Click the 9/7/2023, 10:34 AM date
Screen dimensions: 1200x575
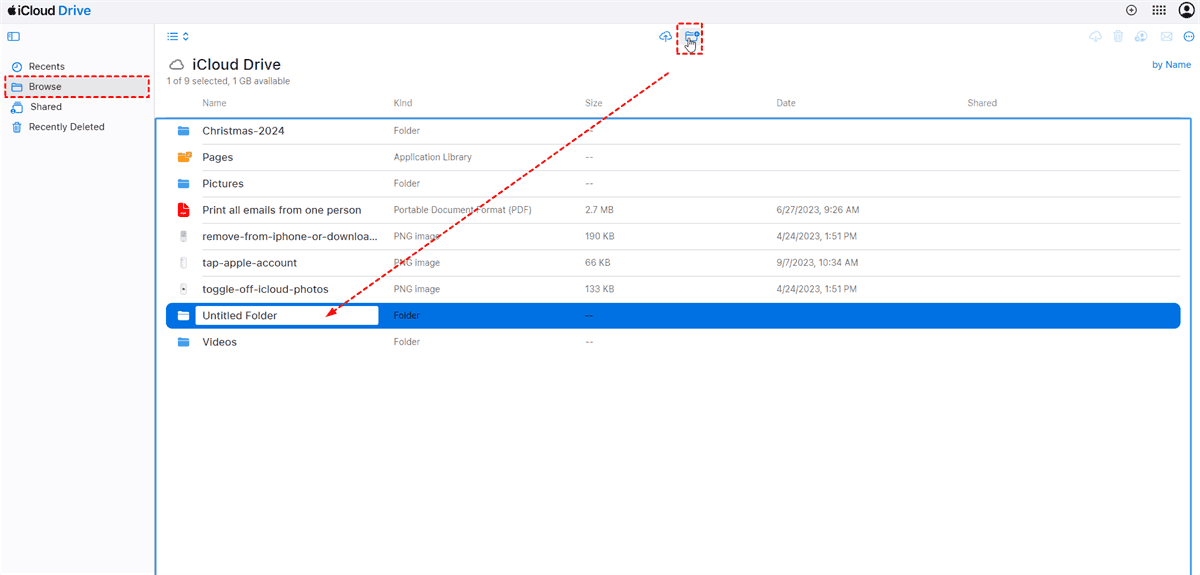coord(816,263)
